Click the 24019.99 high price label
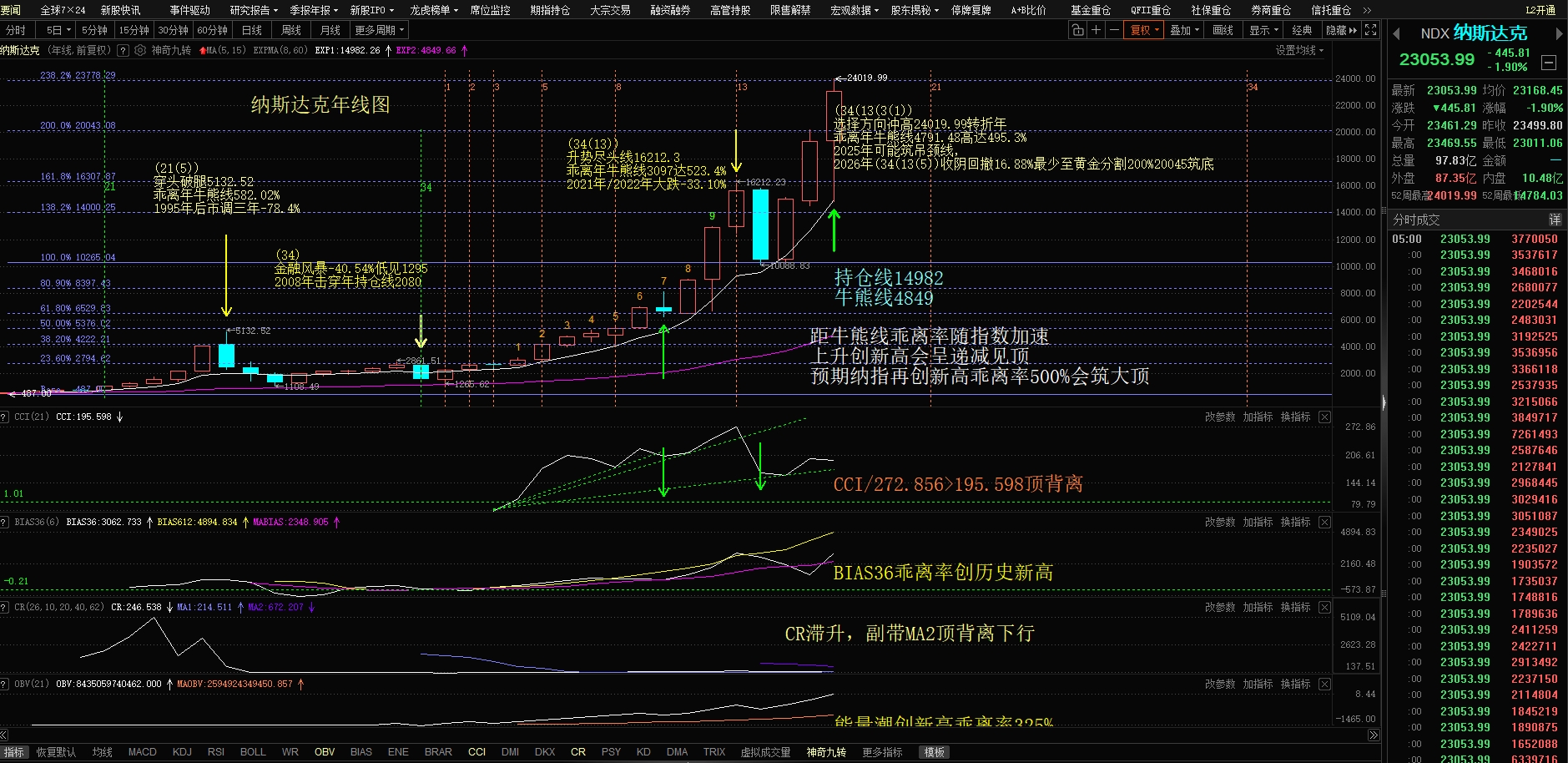1568x763 pixels. coord(867,78)
